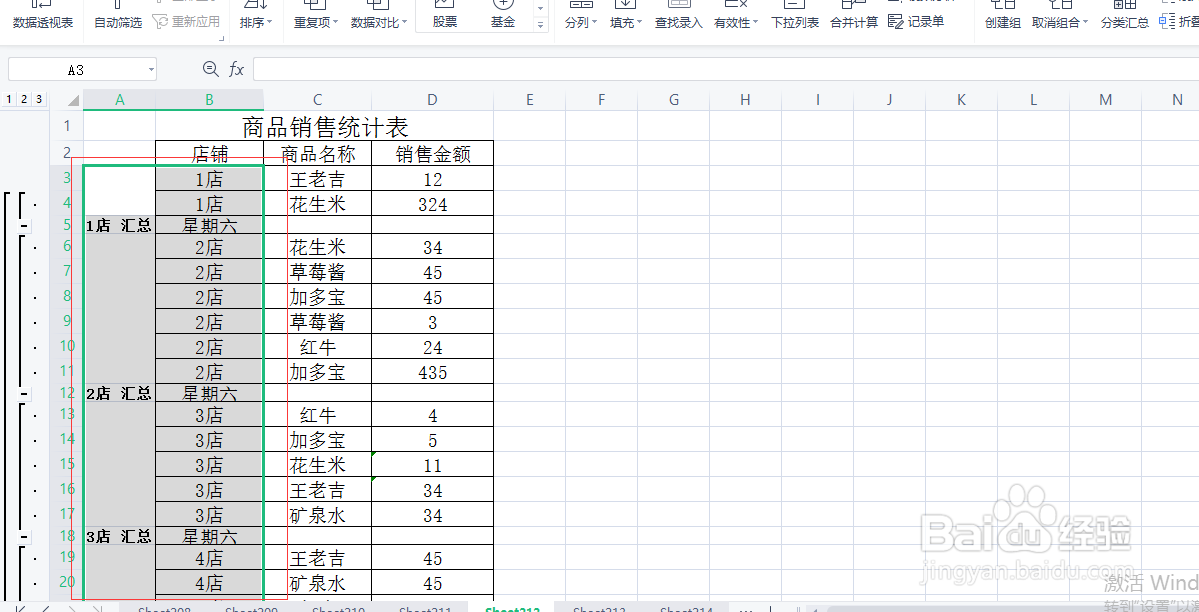Open the name box dropdown arrow
1199x612 pixels.
tap(151, 70)
